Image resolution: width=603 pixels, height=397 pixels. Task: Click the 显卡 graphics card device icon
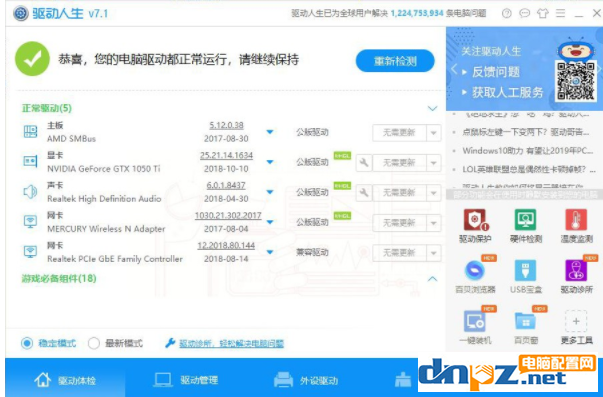coord(30,162)
